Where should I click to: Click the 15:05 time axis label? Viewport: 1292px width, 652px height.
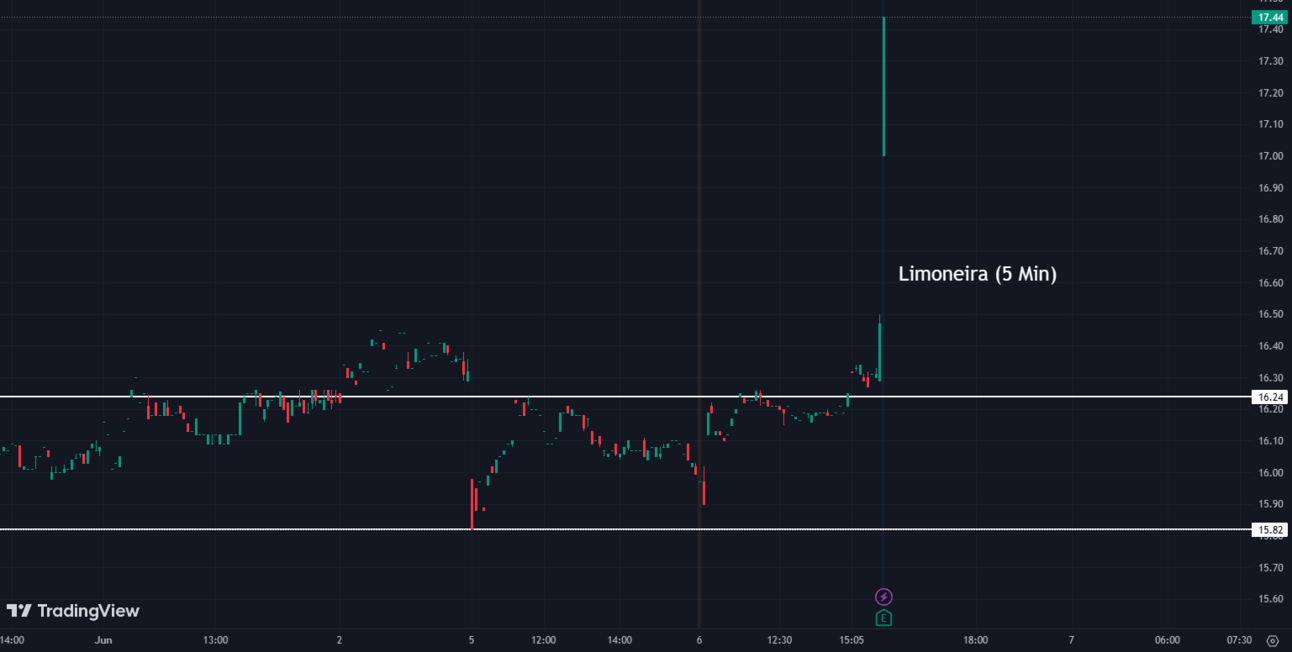851,640
